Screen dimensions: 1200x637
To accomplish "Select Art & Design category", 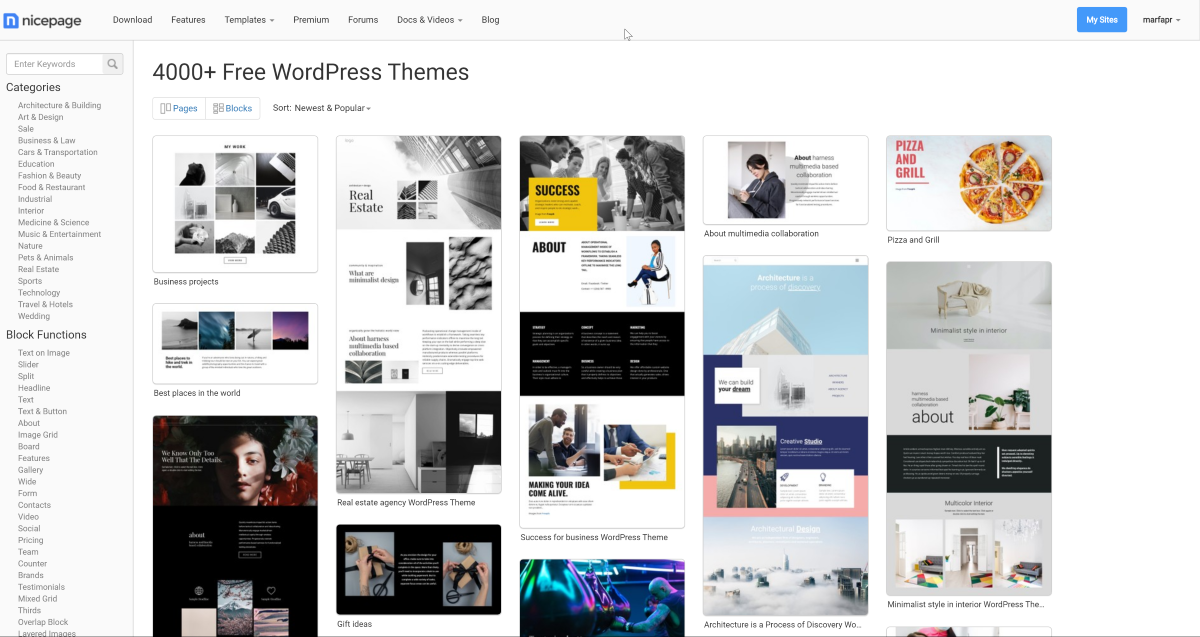I will pyautogui.click(x=40, y=117).
